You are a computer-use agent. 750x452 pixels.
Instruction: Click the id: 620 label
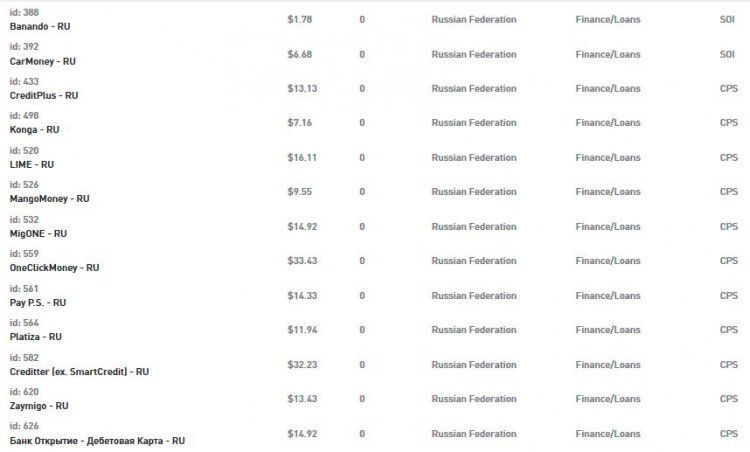[24, 393]
